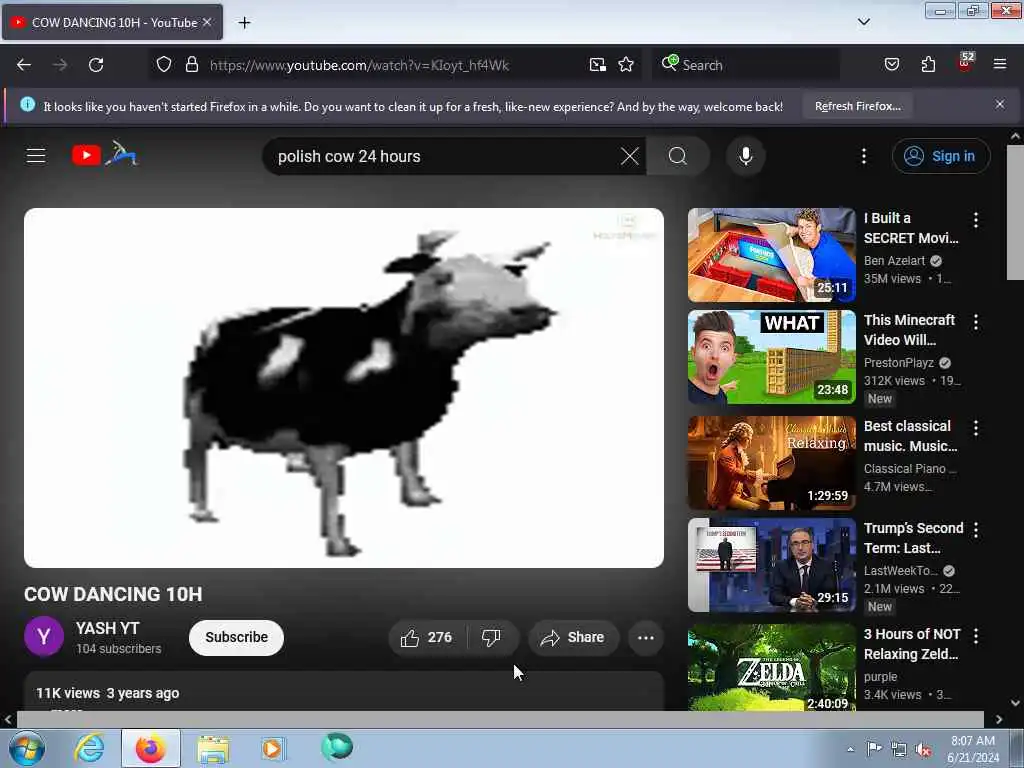Screen dimensions: 1024x768
Task: Click muted volume tray icon
Action: tap(923, 750)
